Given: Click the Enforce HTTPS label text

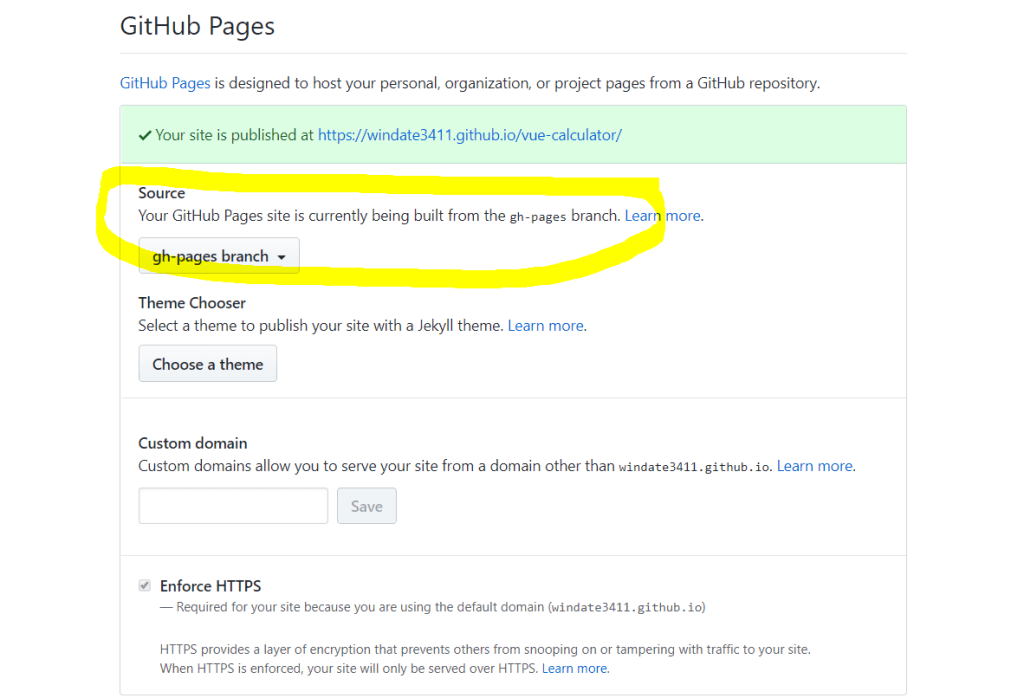Looking at the screenshot, I should pyautogui.click(x=210, y=586).
